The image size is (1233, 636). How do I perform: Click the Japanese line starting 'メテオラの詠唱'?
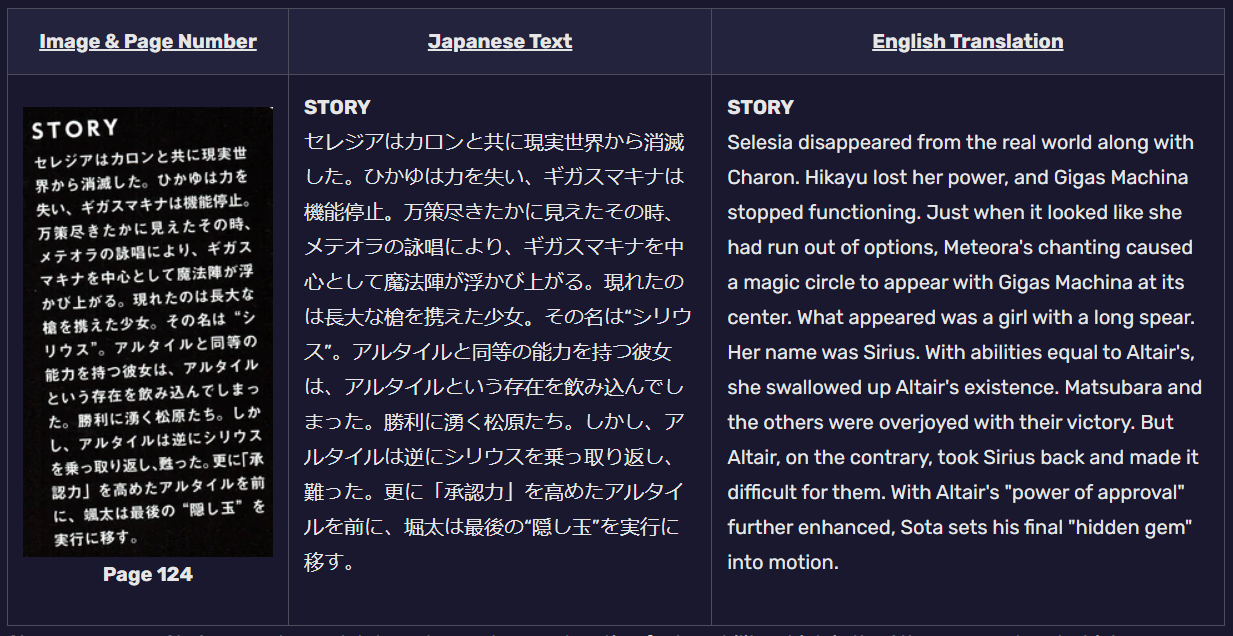coord(494,247)
